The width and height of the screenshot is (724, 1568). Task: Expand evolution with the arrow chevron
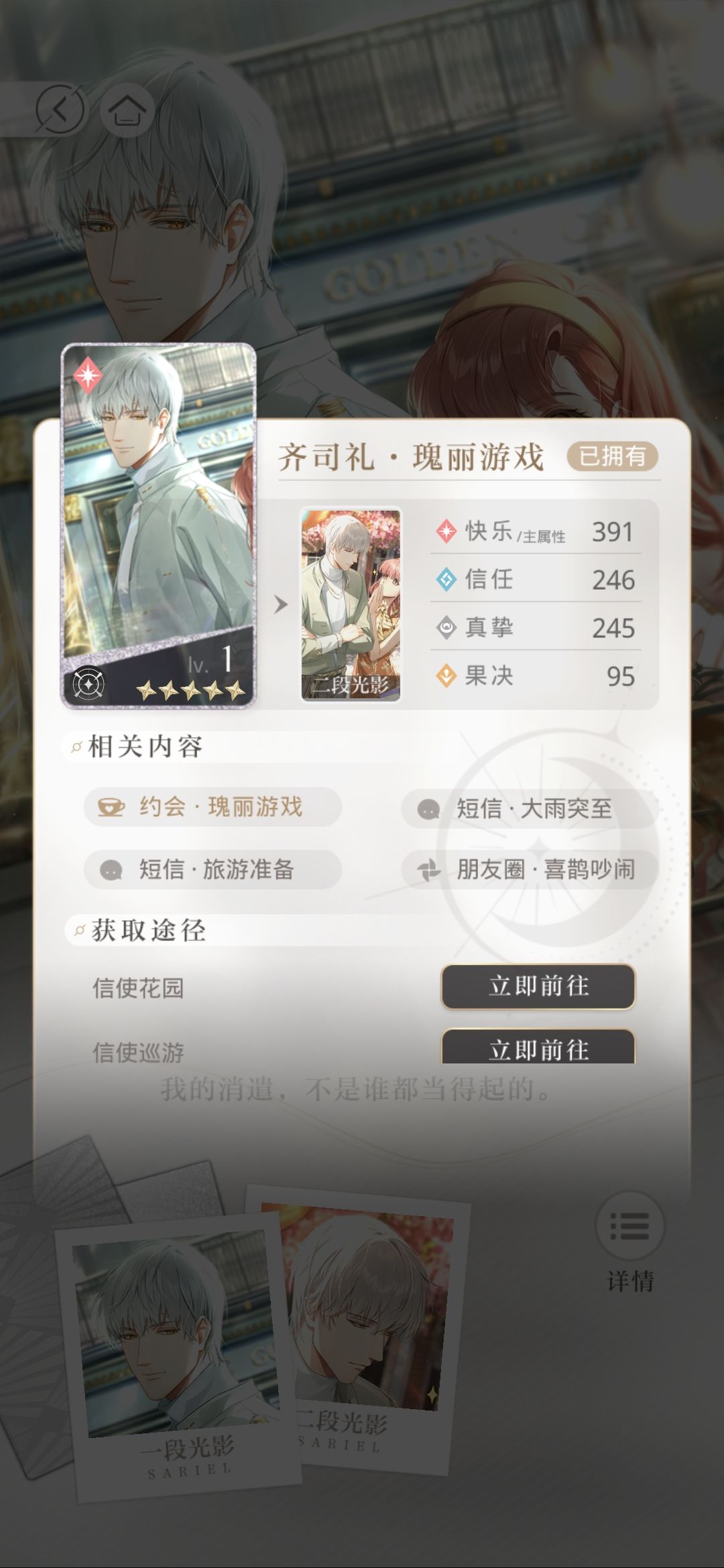point(281,604)
